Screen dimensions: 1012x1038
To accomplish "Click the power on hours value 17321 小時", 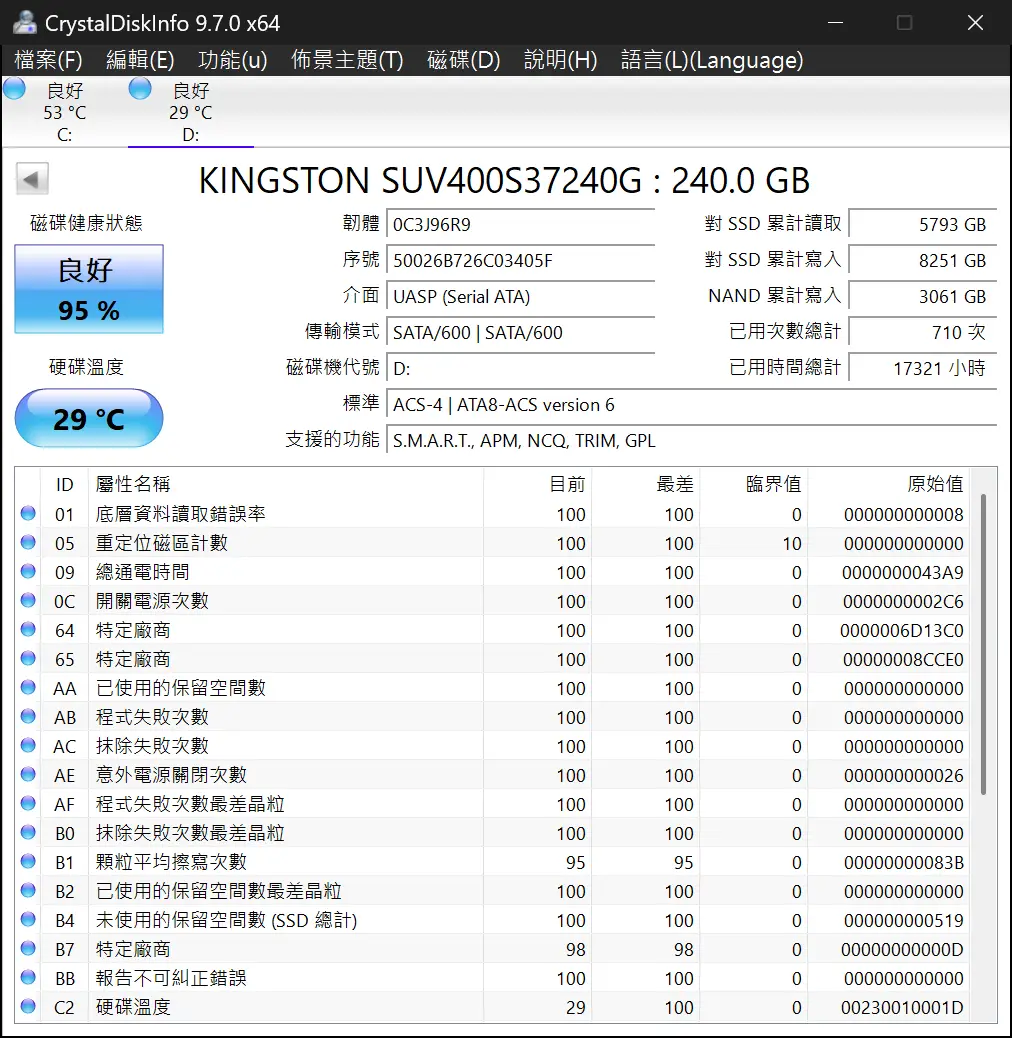I will click(923, 367).
